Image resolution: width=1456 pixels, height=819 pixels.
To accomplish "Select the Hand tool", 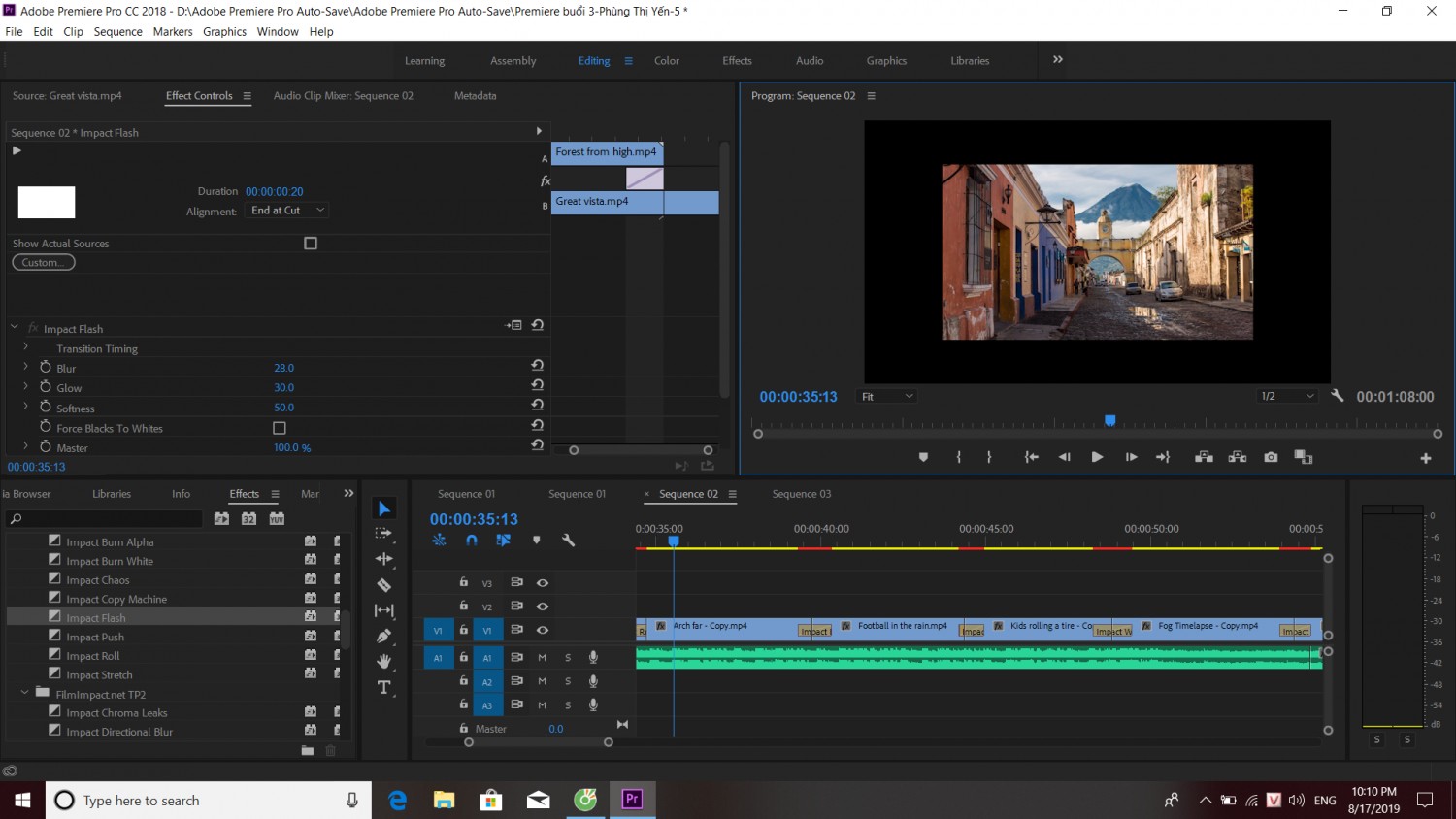I will pos(384,661).
